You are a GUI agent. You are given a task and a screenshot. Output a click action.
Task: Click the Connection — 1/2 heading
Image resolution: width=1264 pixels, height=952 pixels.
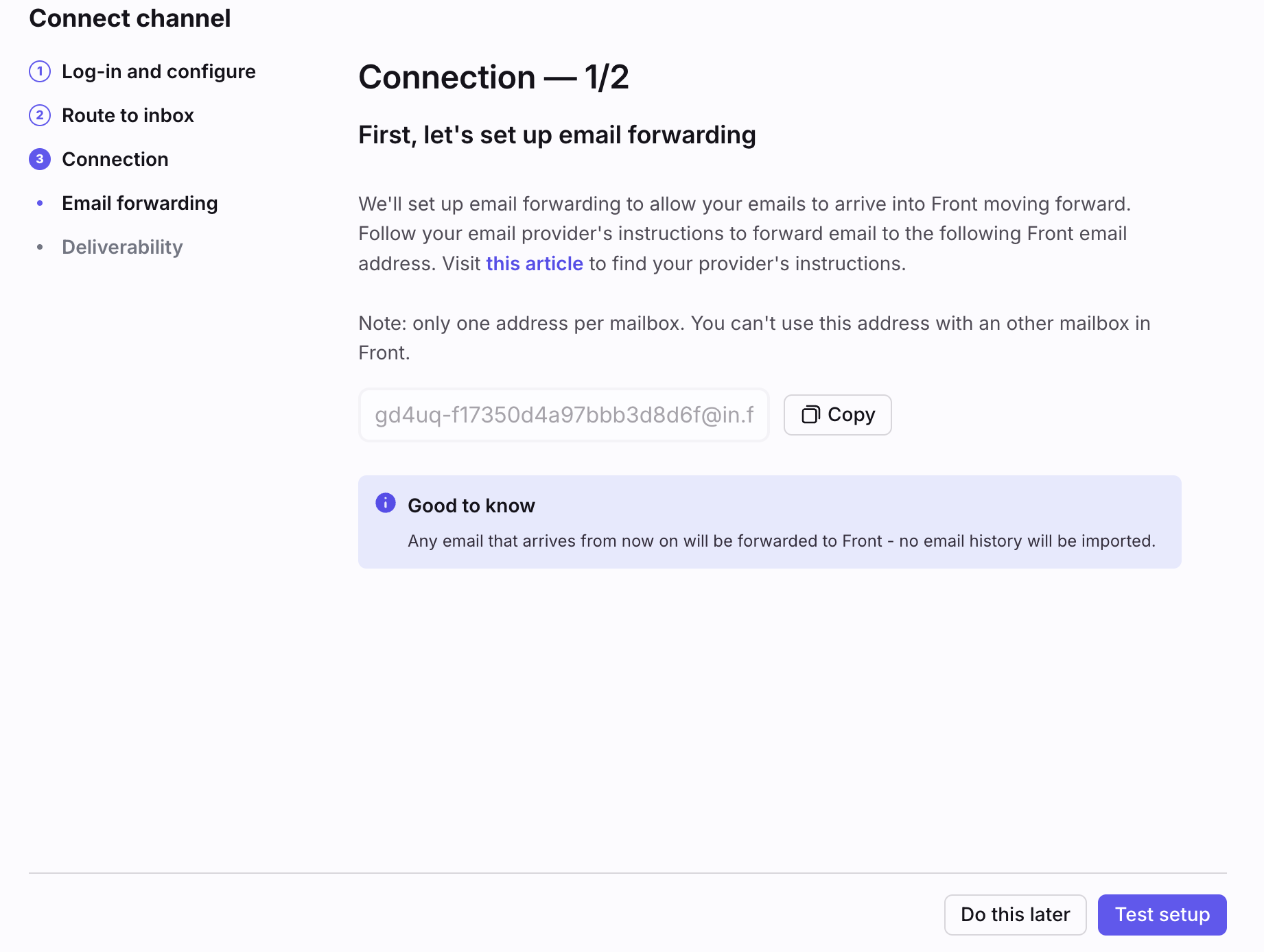pos(493,77)
